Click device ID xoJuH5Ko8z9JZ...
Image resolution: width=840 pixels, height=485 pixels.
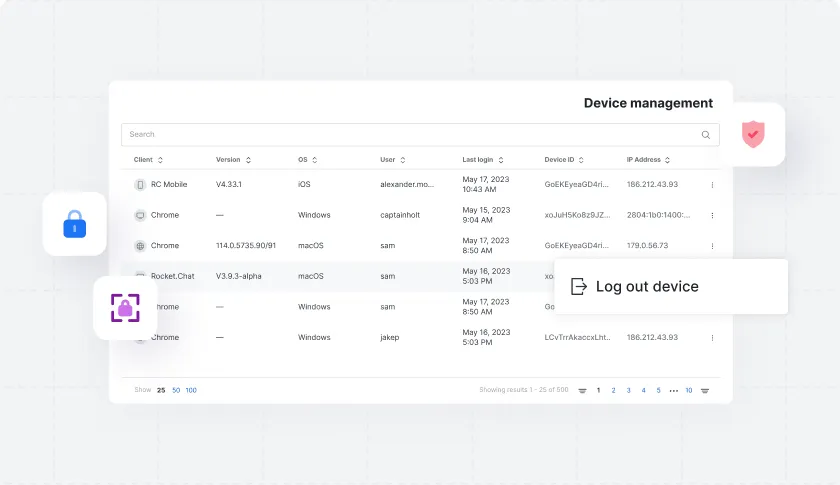point(577,215)
